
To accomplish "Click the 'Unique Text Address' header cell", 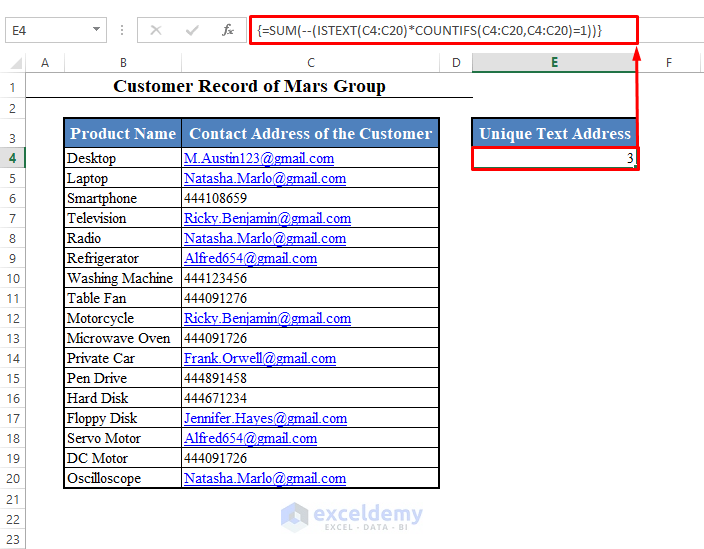I will [554, 133].
